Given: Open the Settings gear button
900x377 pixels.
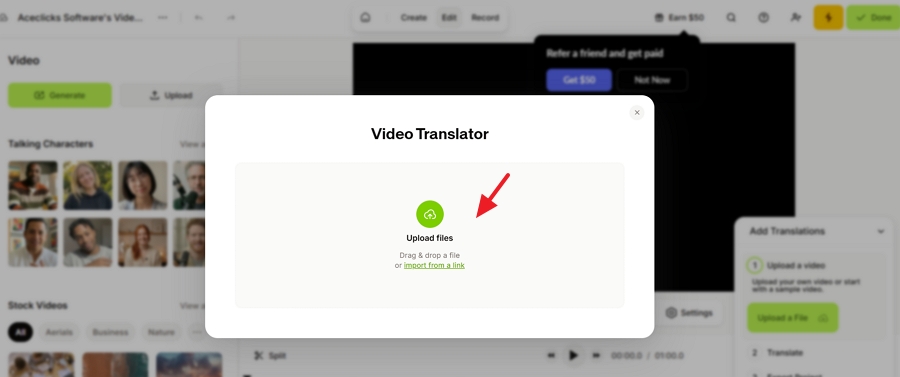Looking at the screenshot, I should tap(689, 313).
